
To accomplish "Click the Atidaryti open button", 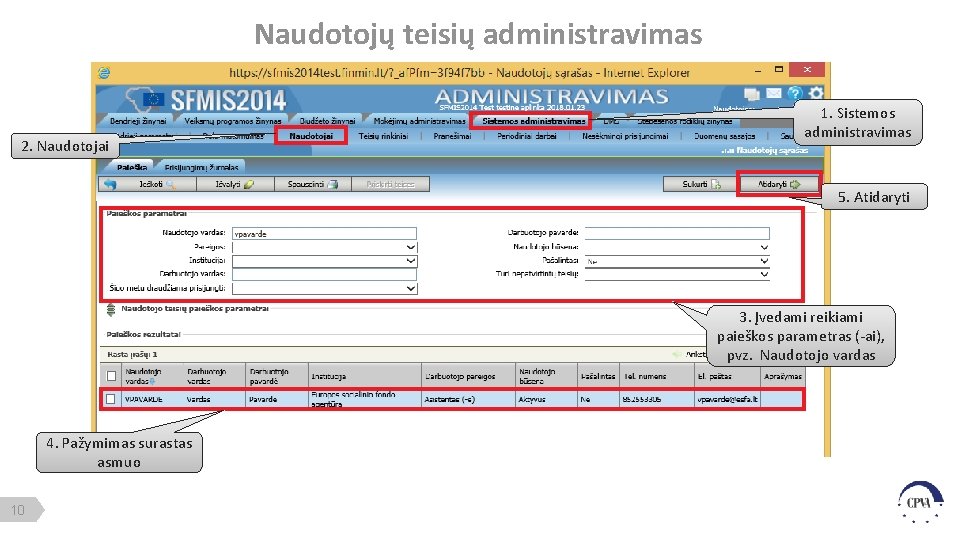I will pos(779,184).
